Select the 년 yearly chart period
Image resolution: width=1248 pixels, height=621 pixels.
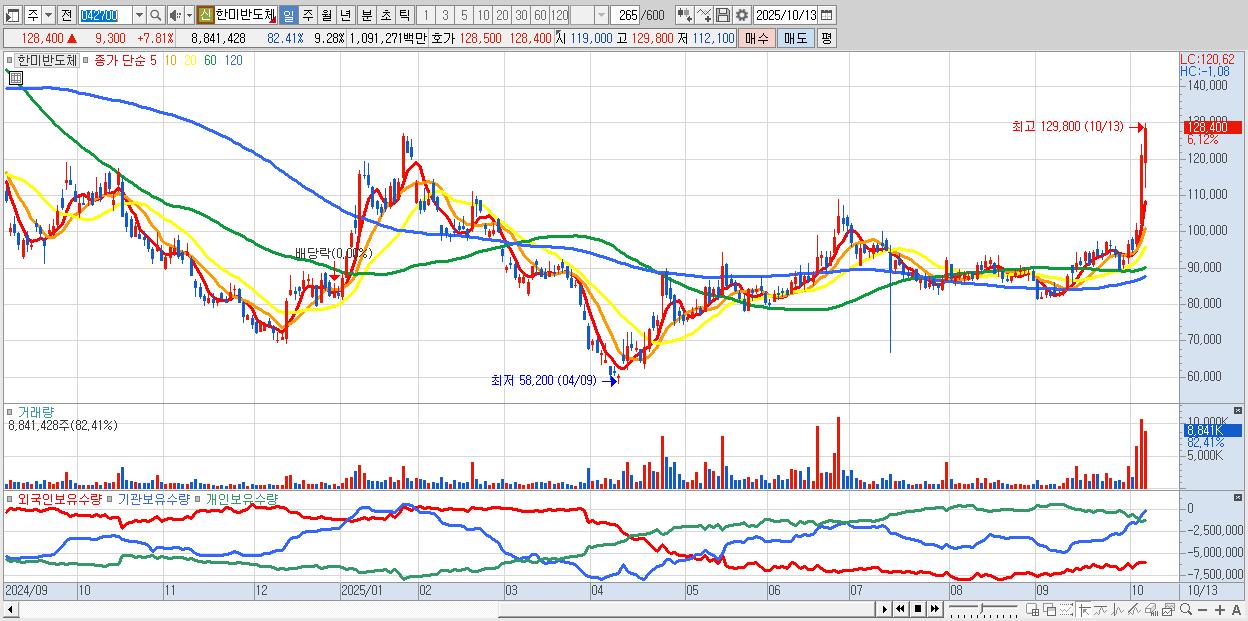pos(345,15)
